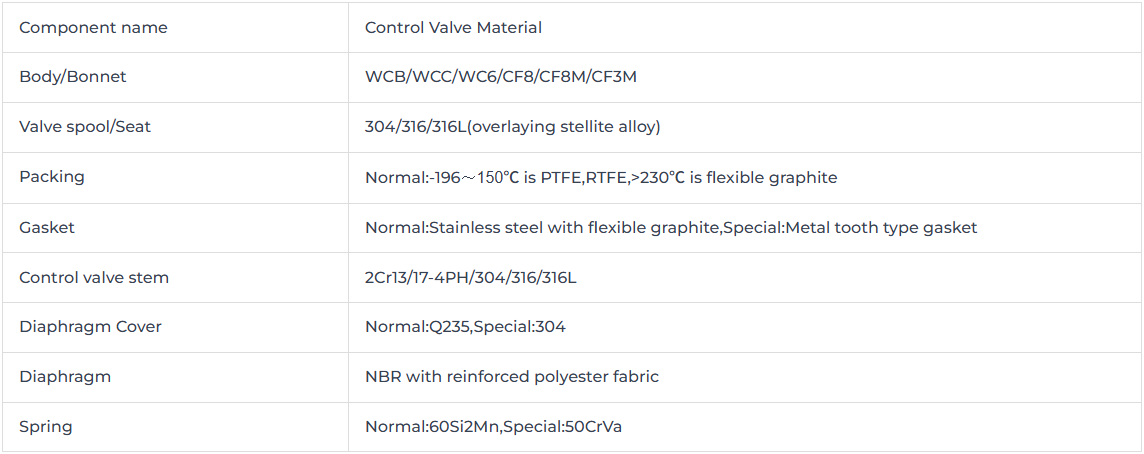The image size is (1144, 454).
Task: Select the Normal:60Si2Mn,Special:50CrVa cell
Action: (746, 427)
